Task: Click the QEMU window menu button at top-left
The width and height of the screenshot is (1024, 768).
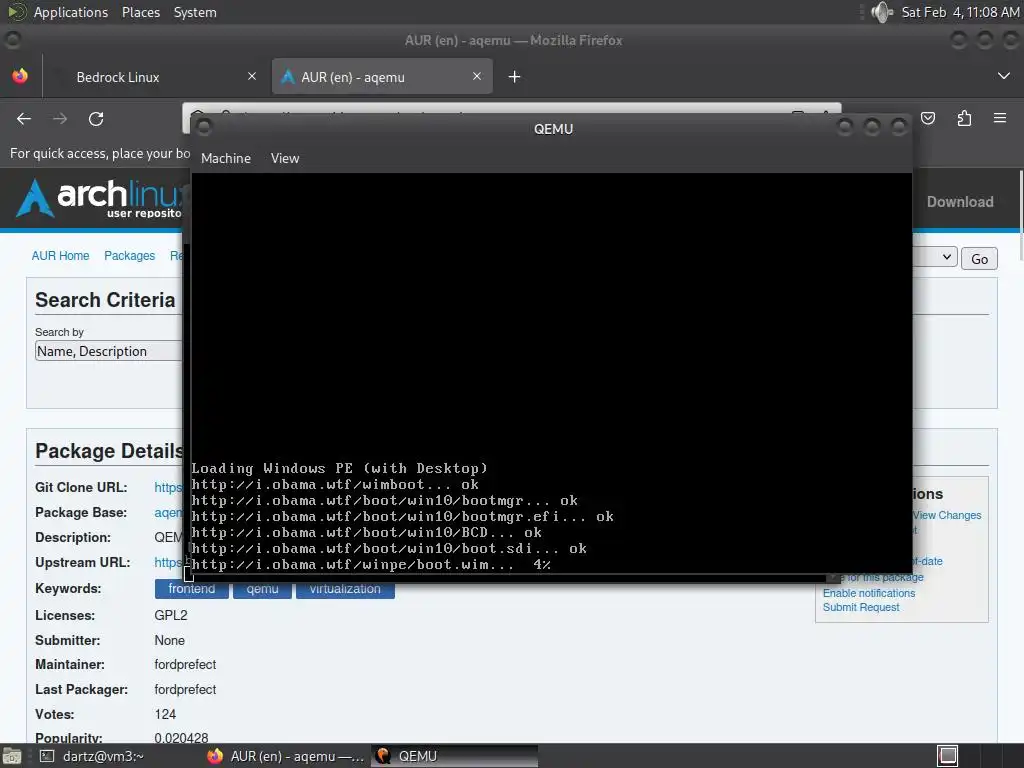Action: click(204, 127)
